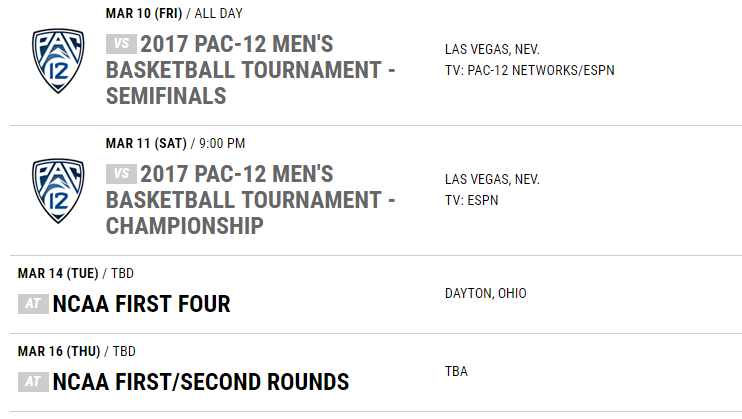Screen dimensions: 742x419
Task: Click the Pac-12 logo beside Championship
Action: (x=58, y=191)
